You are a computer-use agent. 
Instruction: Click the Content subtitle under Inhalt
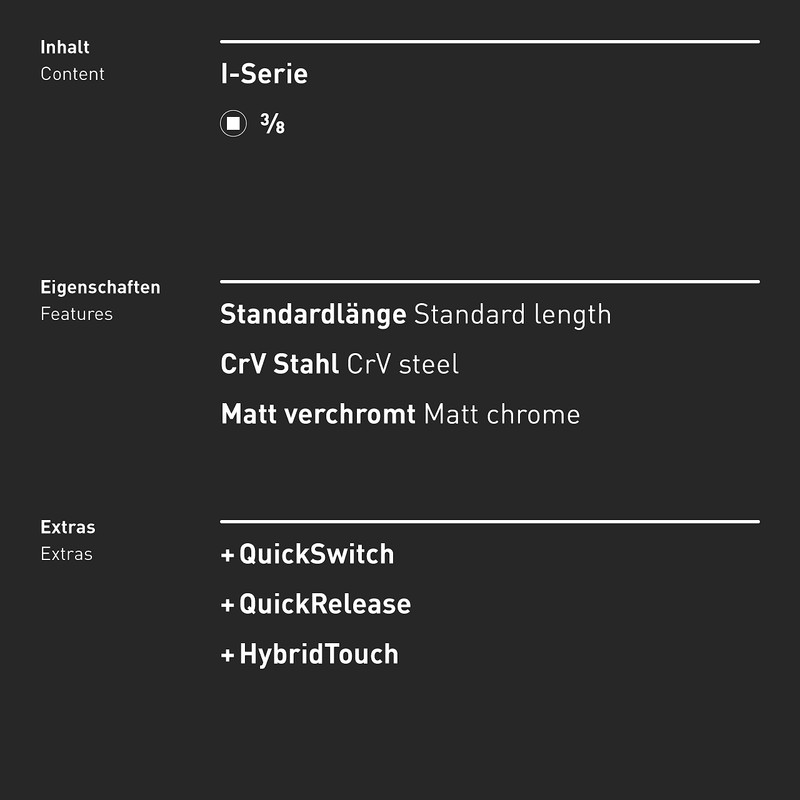coord(72,74)
